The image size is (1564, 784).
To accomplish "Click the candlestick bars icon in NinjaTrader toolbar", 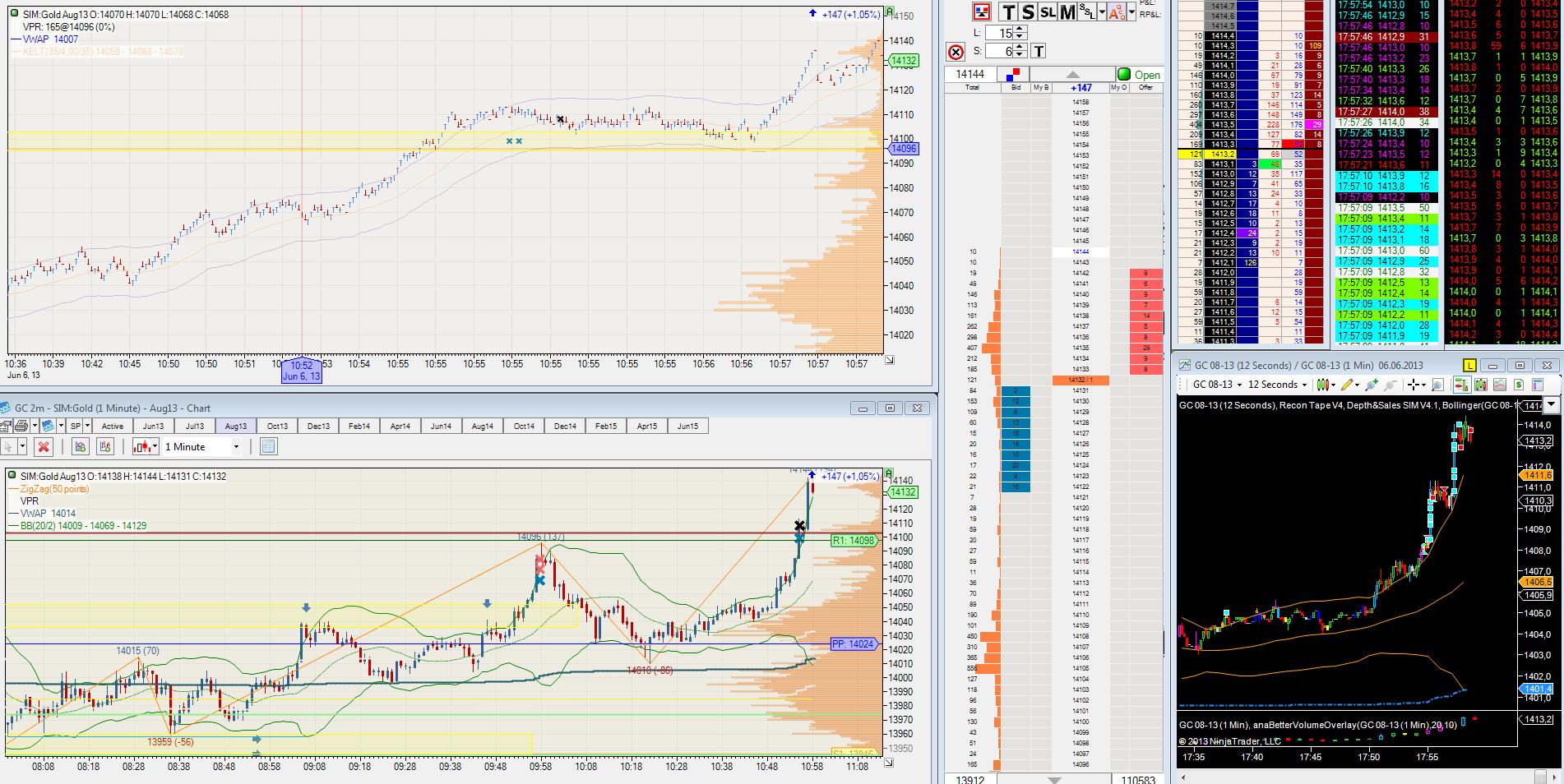I will (x=1481, y=385).
